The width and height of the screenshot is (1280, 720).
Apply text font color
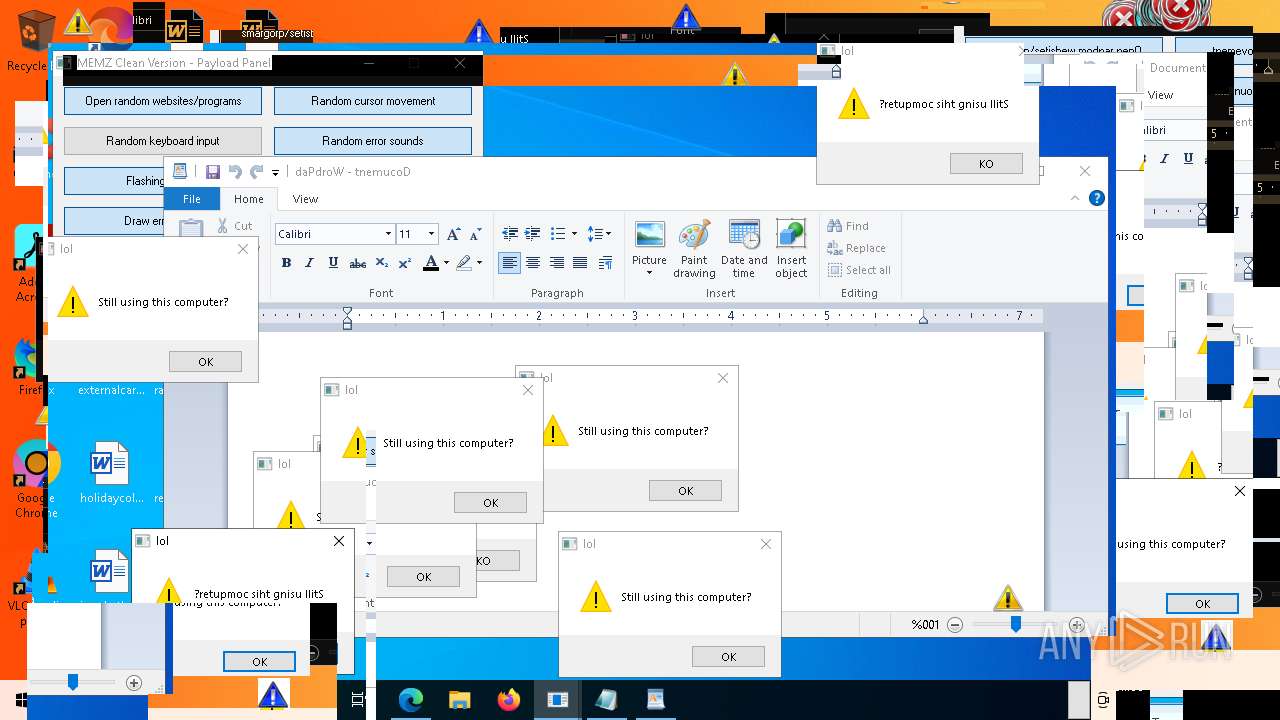pos(431,263)
